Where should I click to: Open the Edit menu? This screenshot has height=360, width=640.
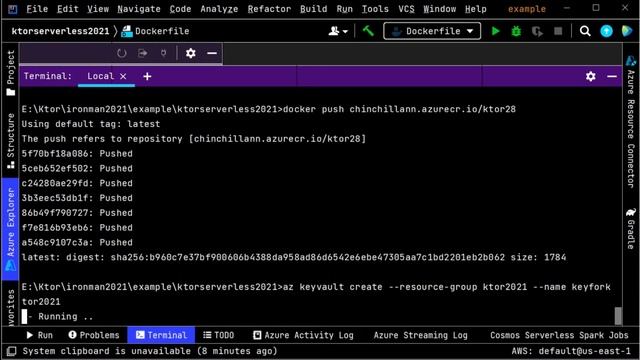[x=67, y=9]
